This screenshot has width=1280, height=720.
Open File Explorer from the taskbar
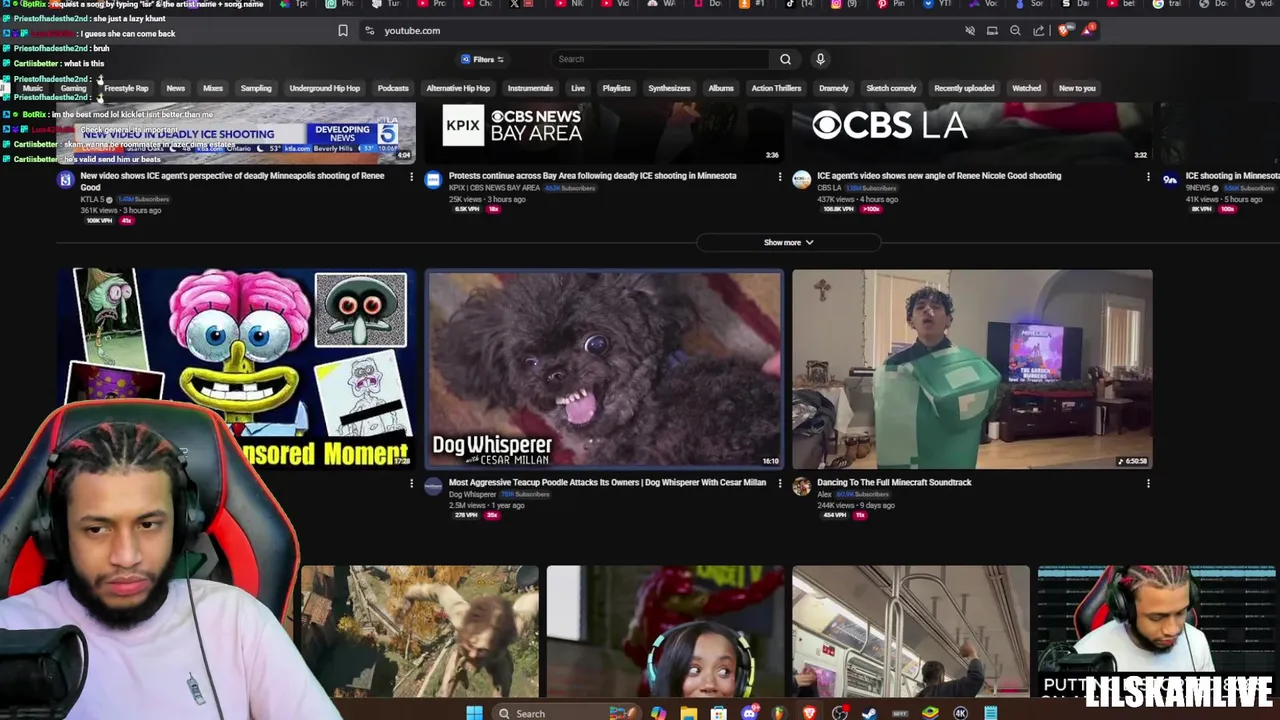coord(688,713)
